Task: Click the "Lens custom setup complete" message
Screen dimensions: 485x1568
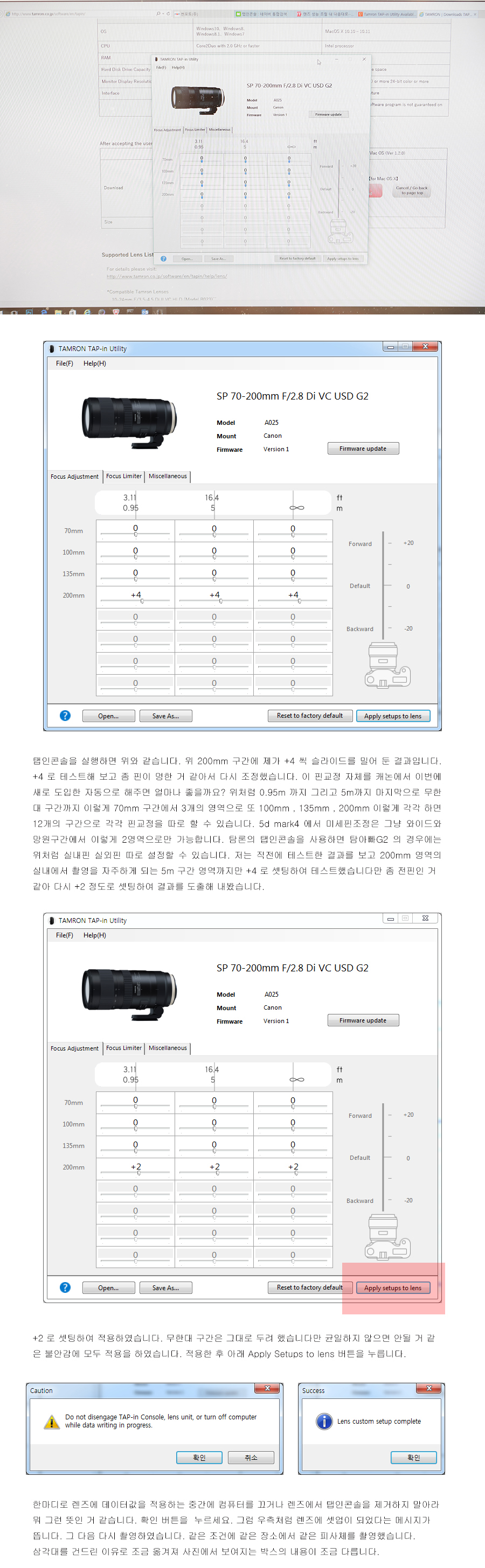Action: click(x=379, y=1422)
